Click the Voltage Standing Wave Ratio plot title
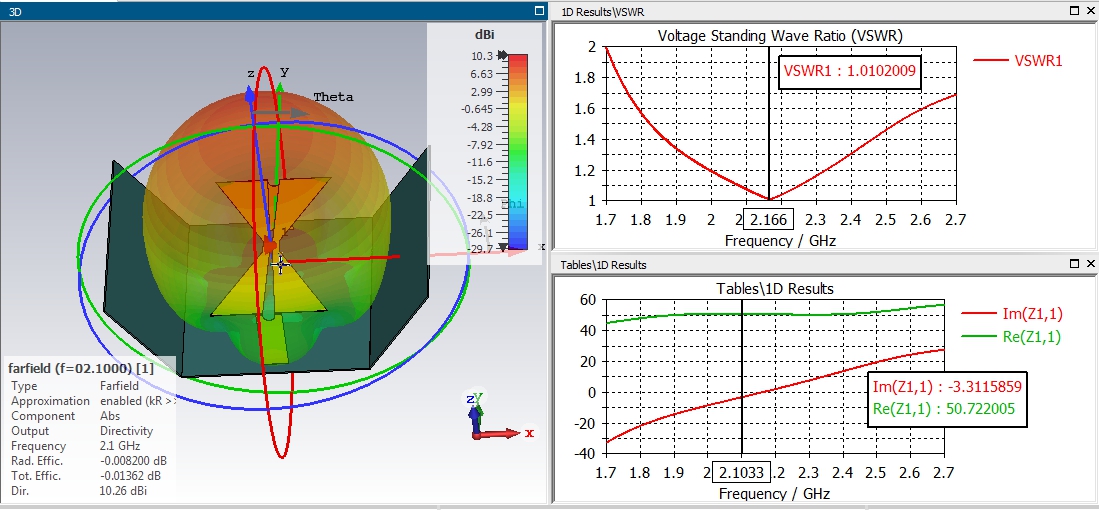The image size is (1099, 510). coord(780,35)
